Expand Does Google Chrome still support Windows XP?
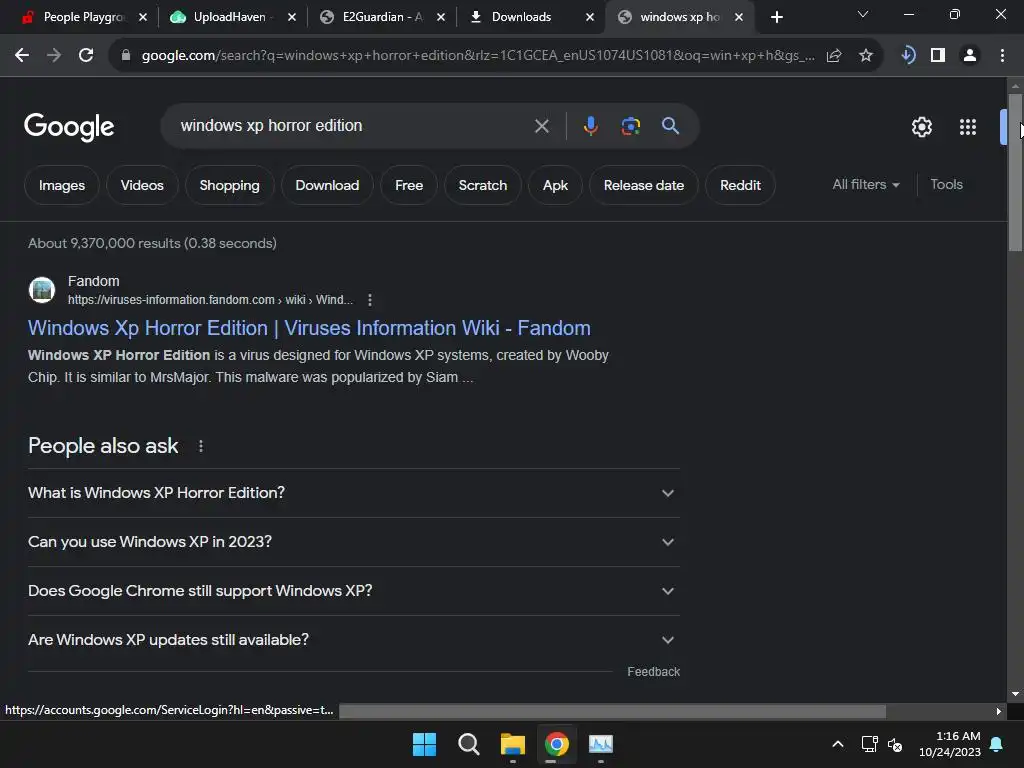 coord(353,591)
